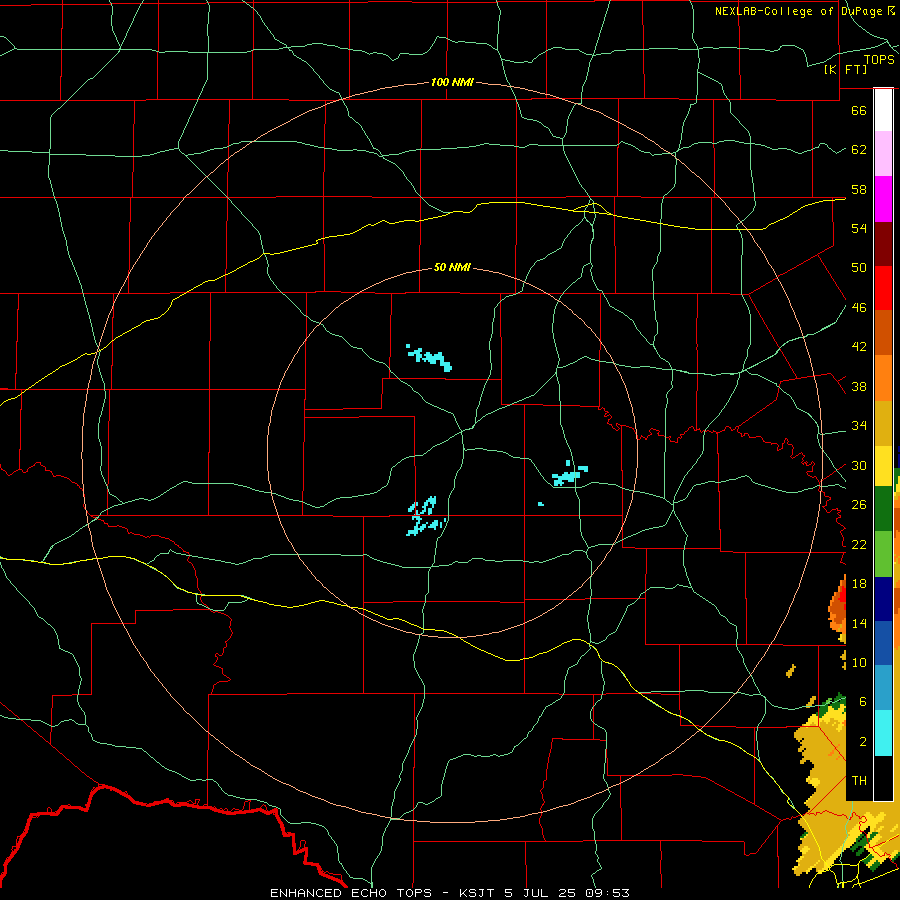Click the "ENHANCED ECHO TOPS" caption text
Screen dimensions: 900x900
351,893
